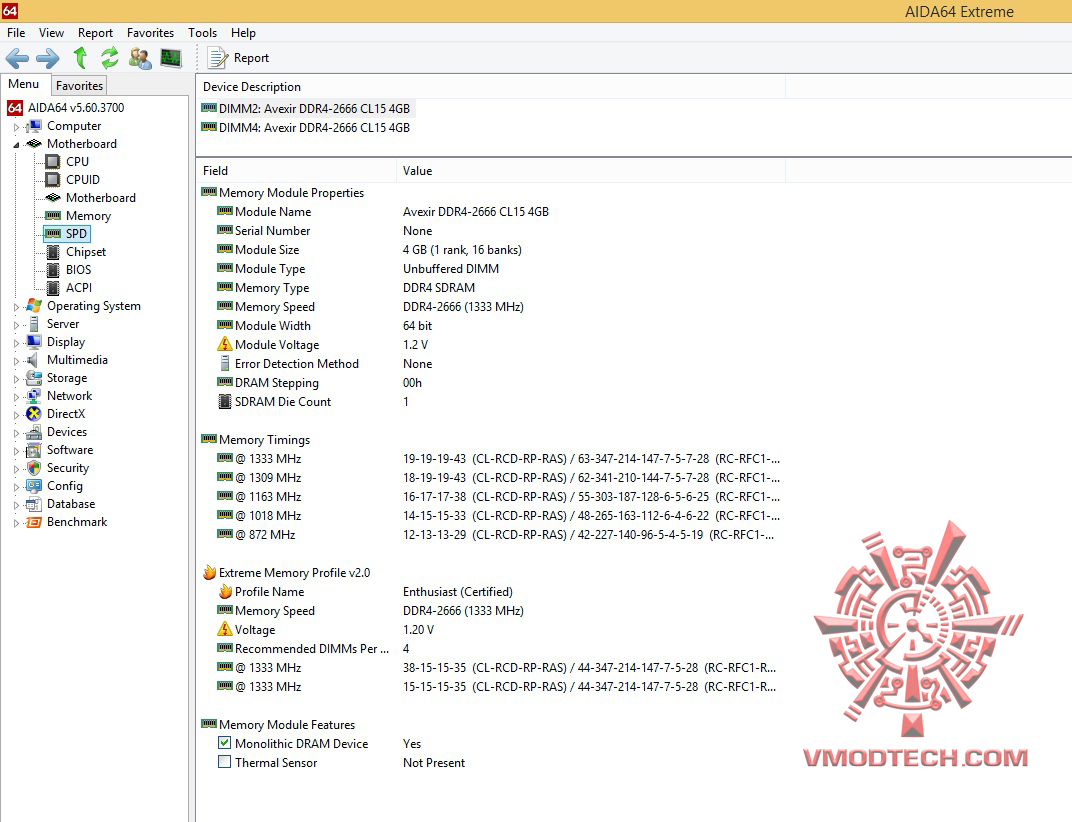Open the Favorites menu
This screenshot has width=1072, height=822.
(150, 33)
